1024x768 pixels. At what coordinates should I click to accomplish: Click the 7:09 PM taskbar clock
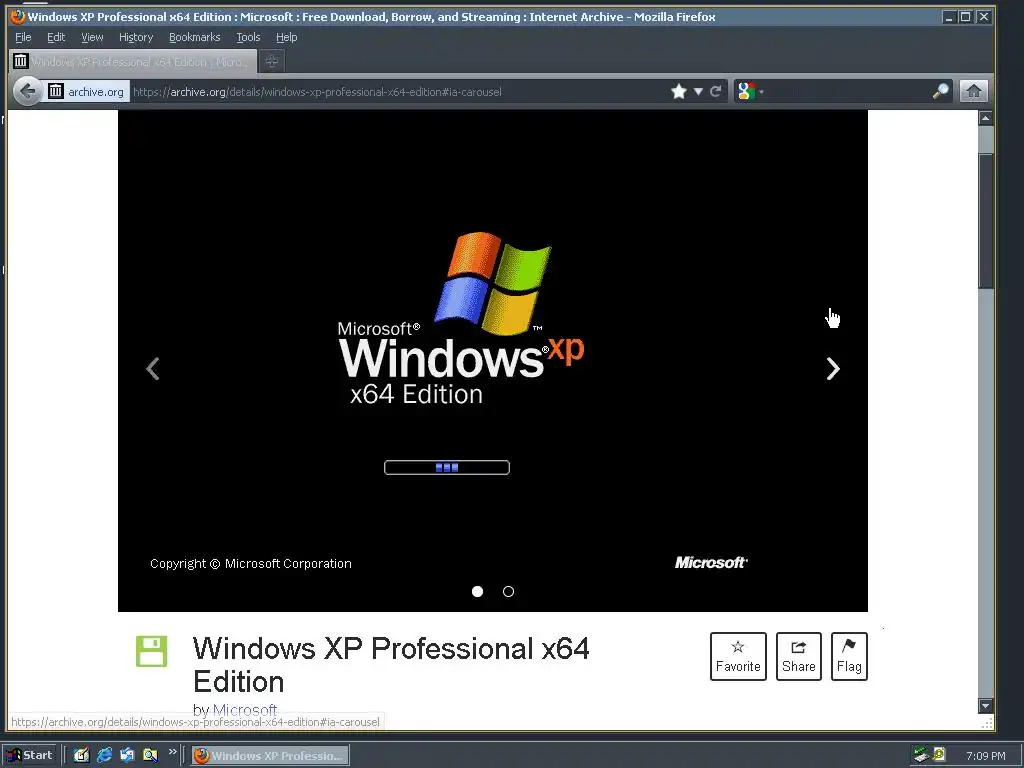tap(985, 756)
